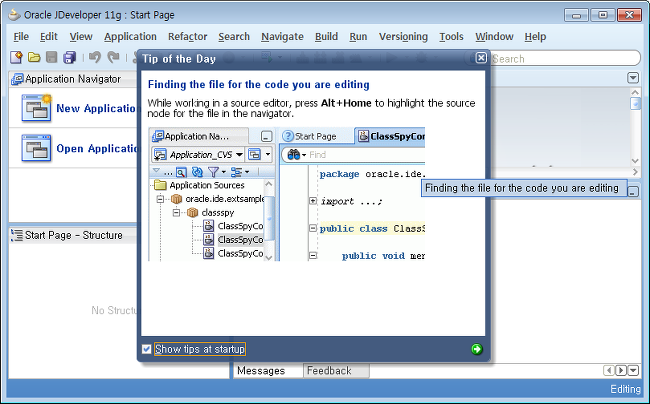Click the New Application icon
650x404 pixels.
pos(36,108)
